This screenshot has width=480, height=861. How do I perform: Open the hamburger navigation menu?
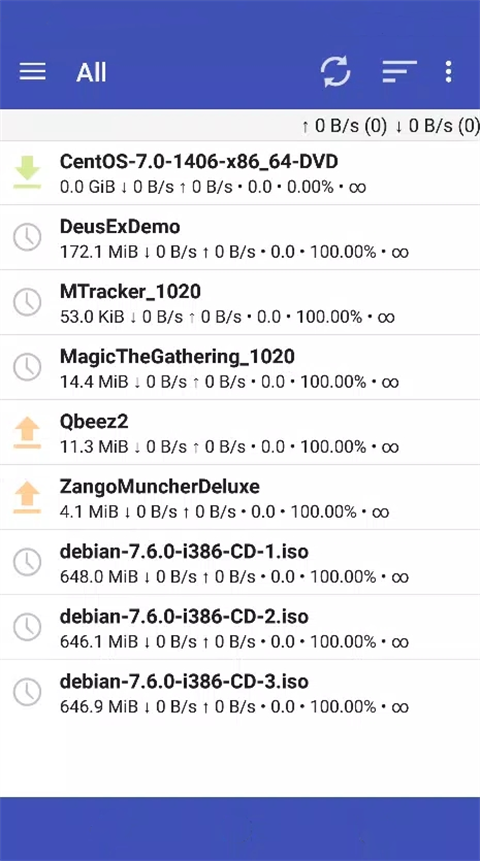click(32, 72)
